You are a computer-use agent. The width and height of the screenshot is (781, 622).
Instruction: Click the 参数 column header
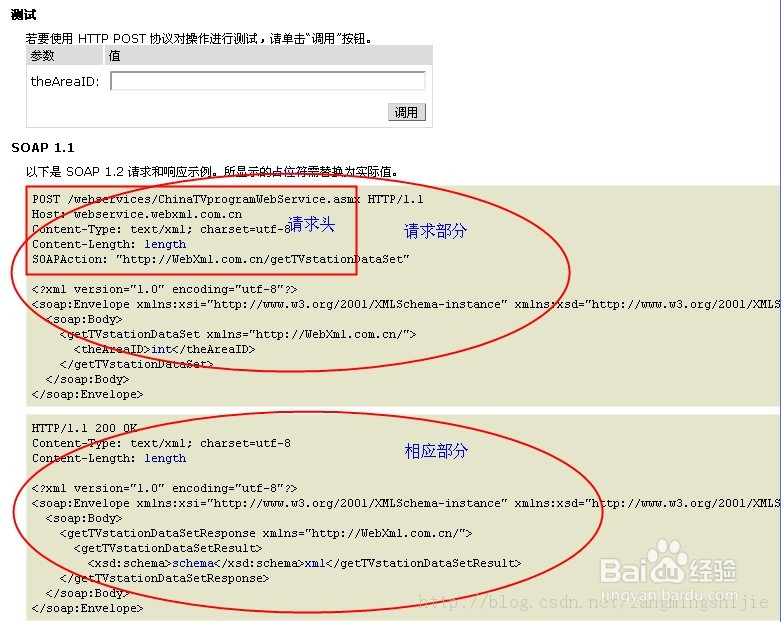coord(42,56)
